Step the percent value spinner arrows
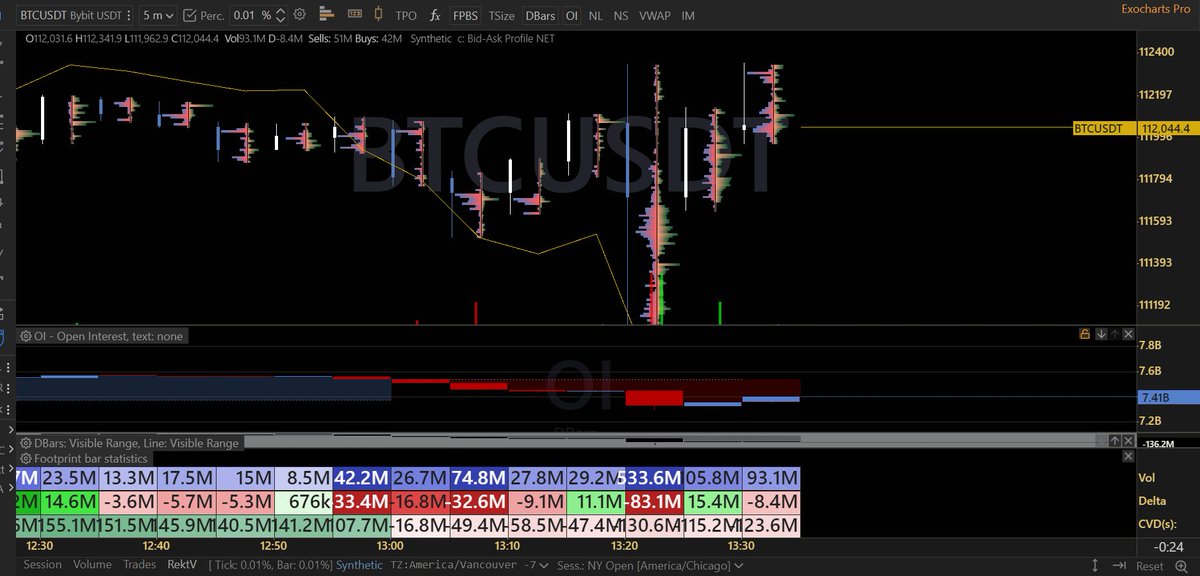 point(280,16)
